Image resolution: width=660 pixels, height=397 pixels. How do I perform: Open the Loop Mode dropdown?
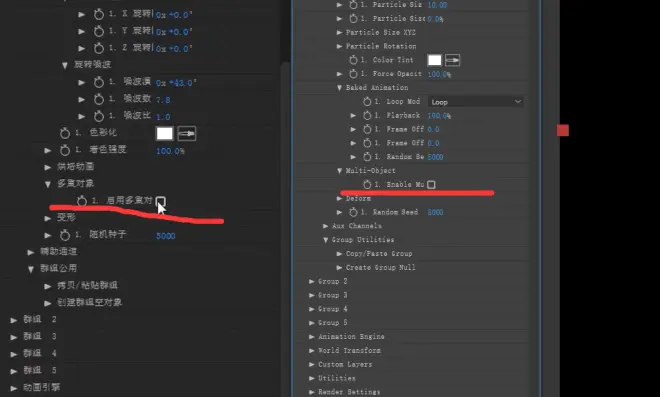point(476,101)
